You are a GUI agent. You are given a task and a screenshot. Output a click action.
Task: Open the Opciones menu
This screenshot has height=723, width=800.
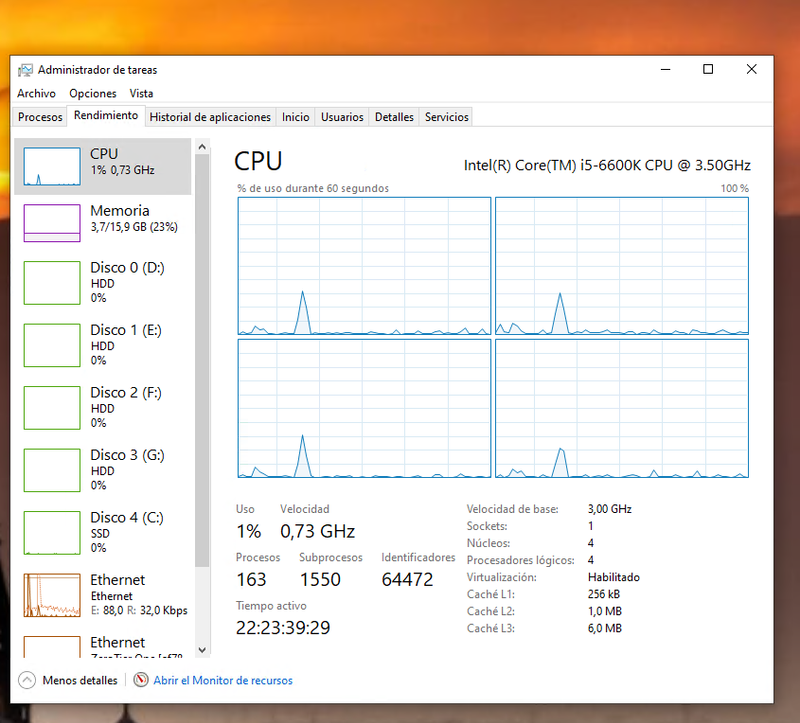[93, 93]
